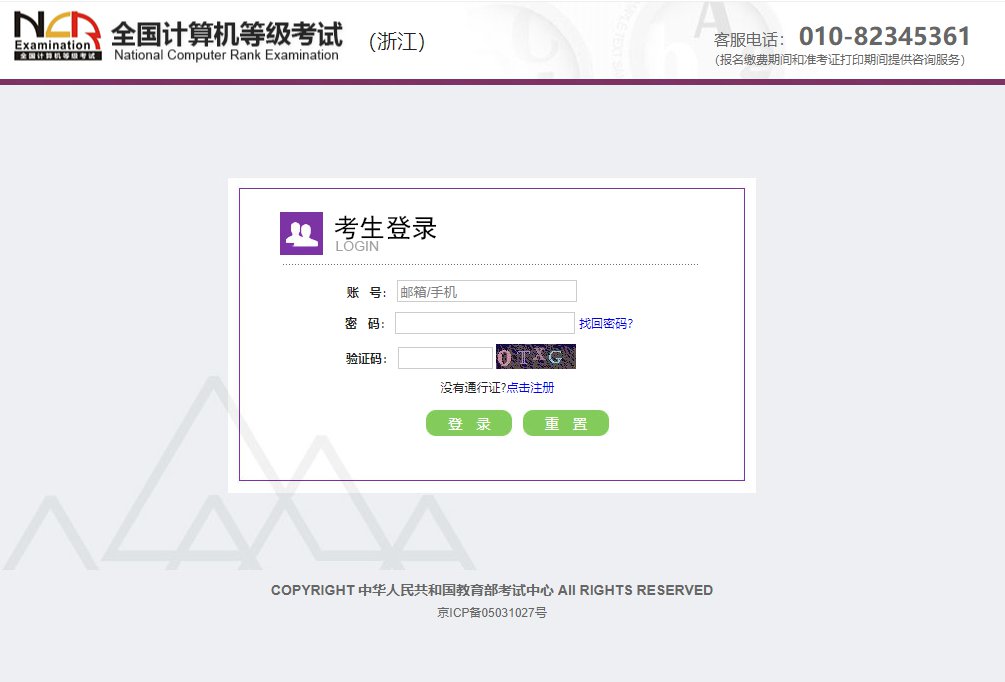Focus the password input field
This screenshot has height=682, width=1005.
(485, 323)
